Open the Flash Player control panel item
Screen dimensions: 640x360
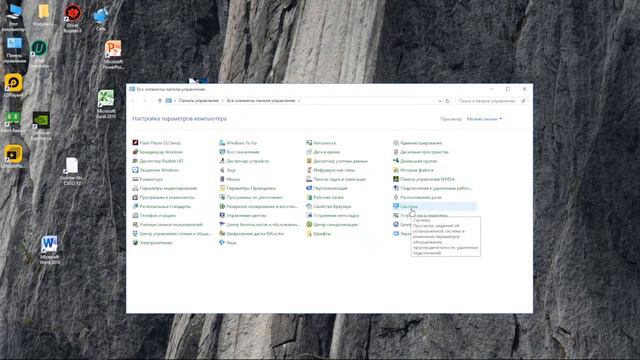point(157,143)
